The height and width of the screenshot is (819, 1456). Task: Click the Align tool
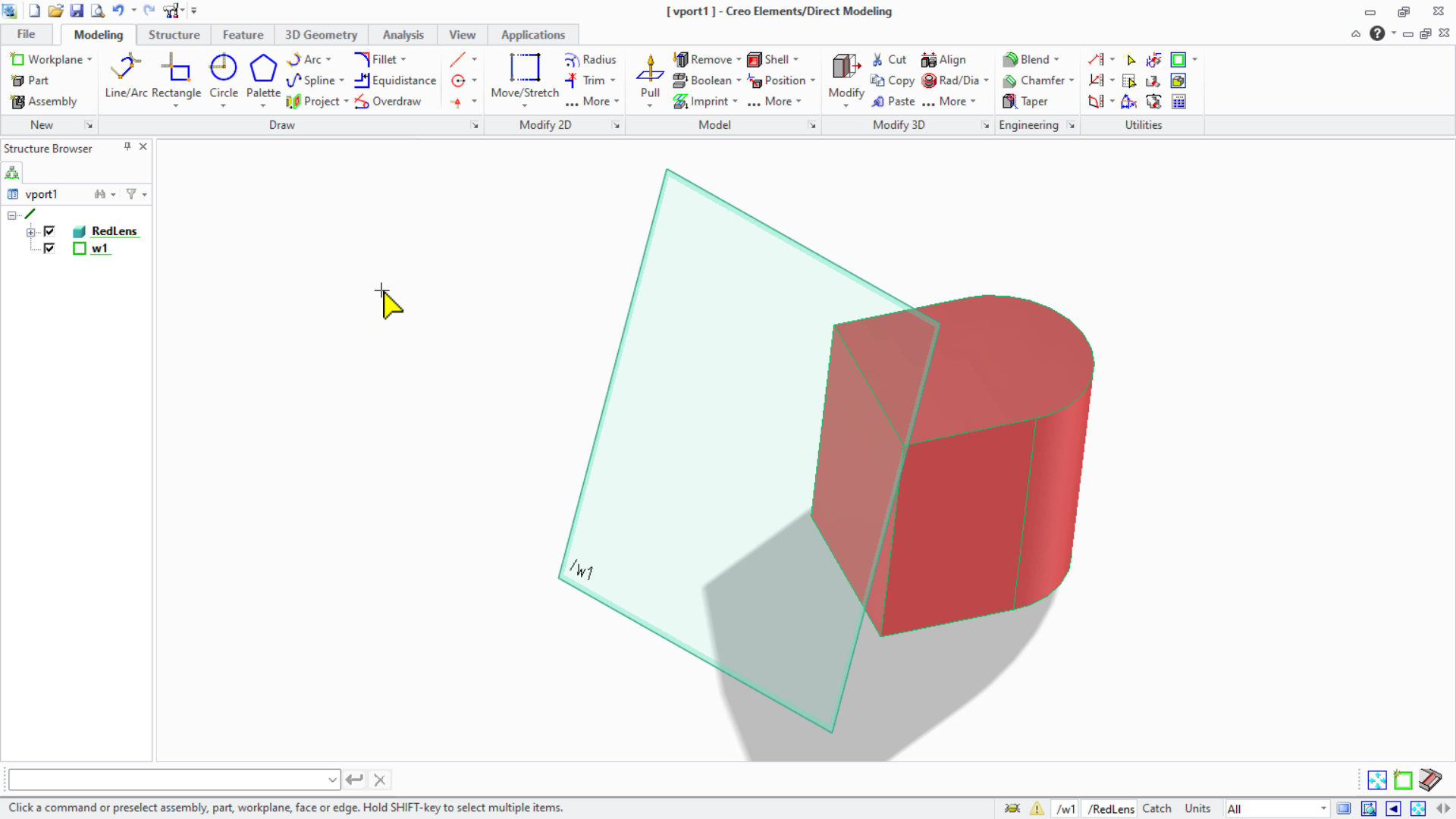click(943, 59)
